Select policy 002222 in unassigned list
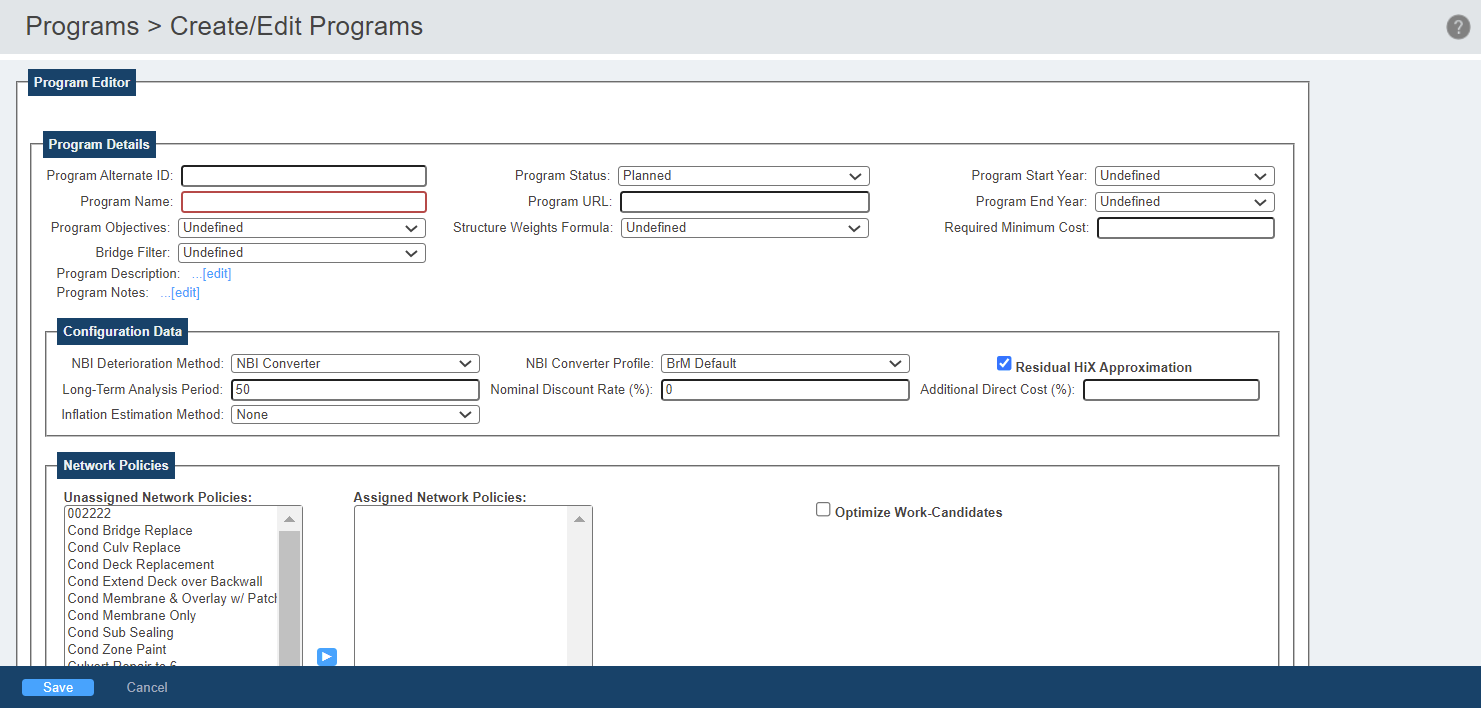The height and width of the screenshot is (708, 1481). tap(171, 514)
